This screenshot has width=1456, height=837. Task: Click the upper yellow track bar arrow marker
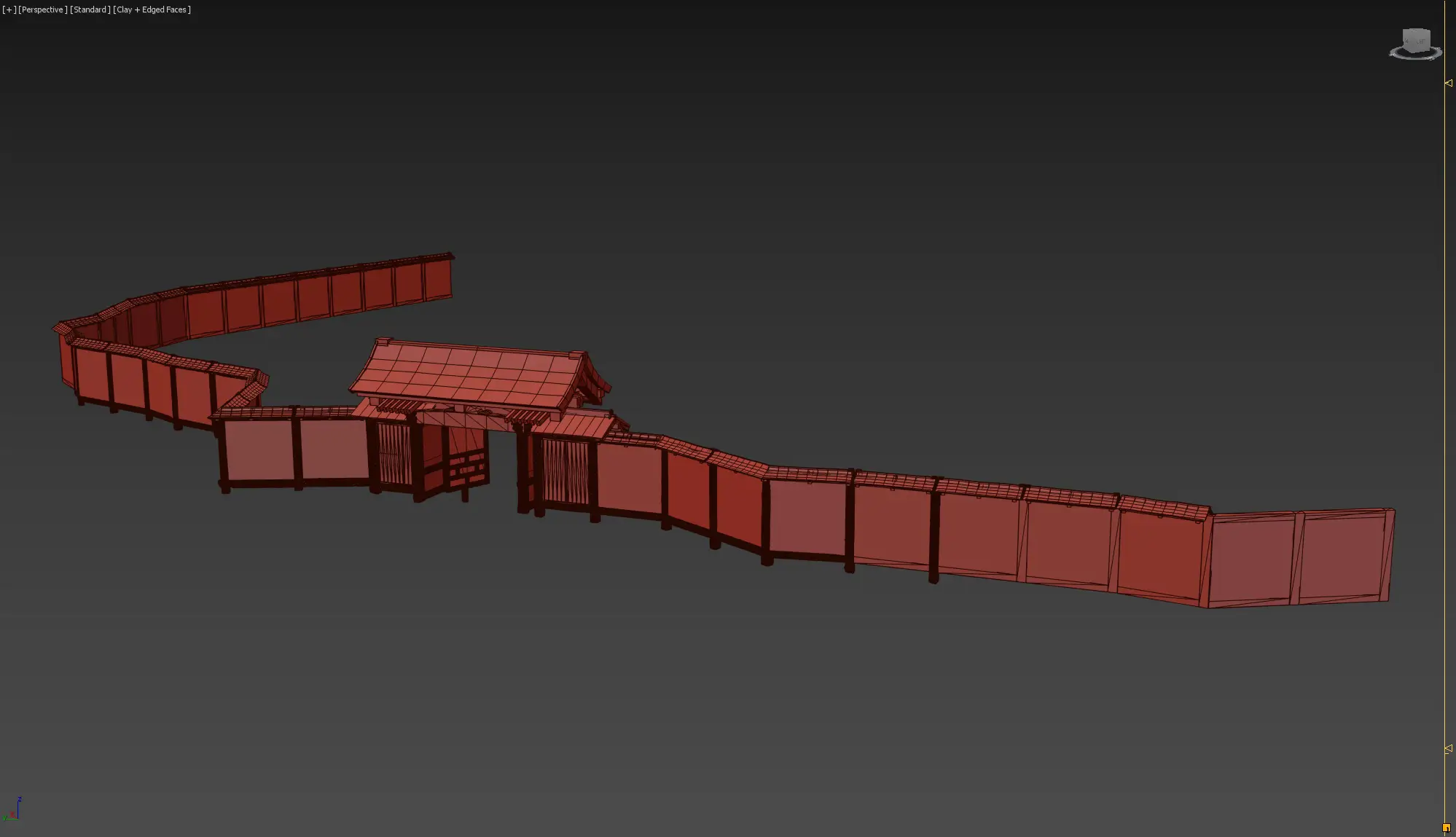tap(1447, 85)
